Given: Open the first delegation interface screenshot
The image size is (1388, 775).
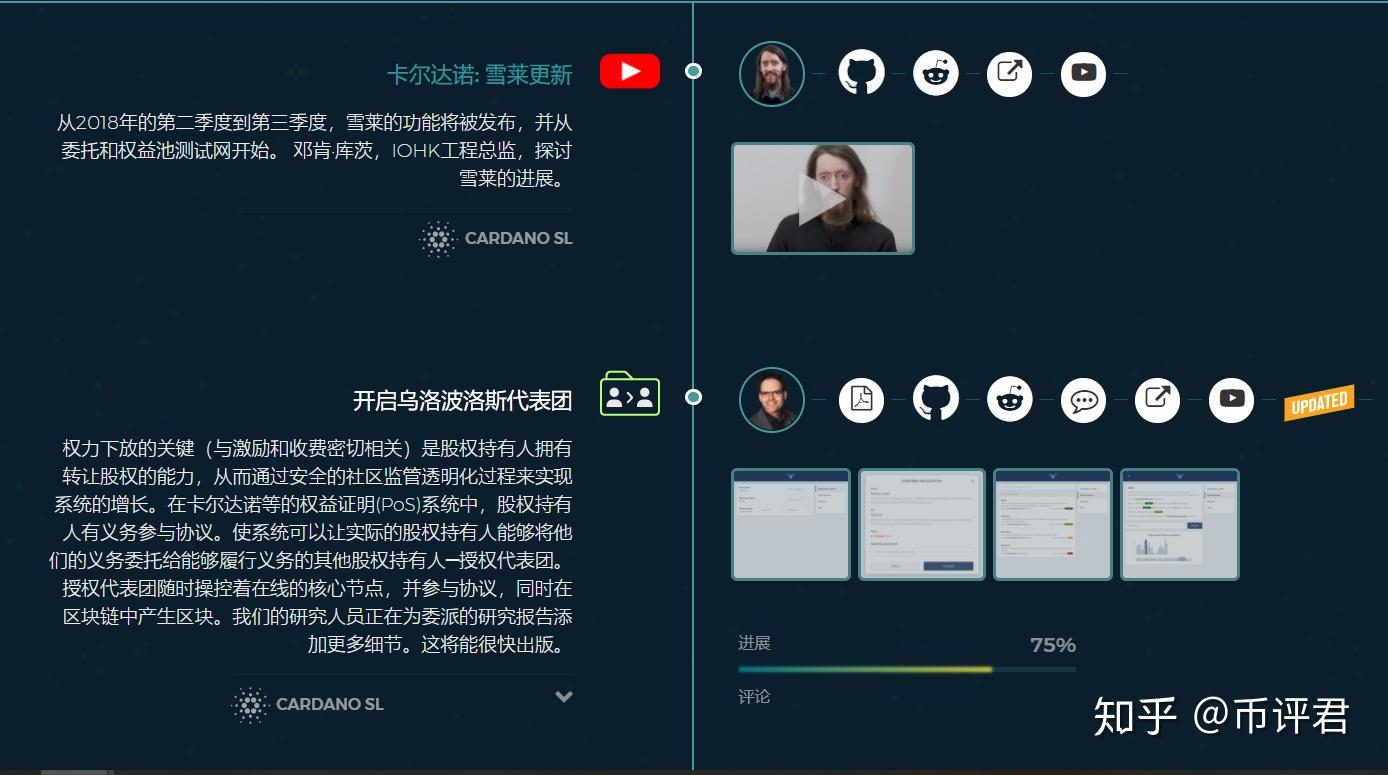Looking at the screenshot, I should pos(791,523).
